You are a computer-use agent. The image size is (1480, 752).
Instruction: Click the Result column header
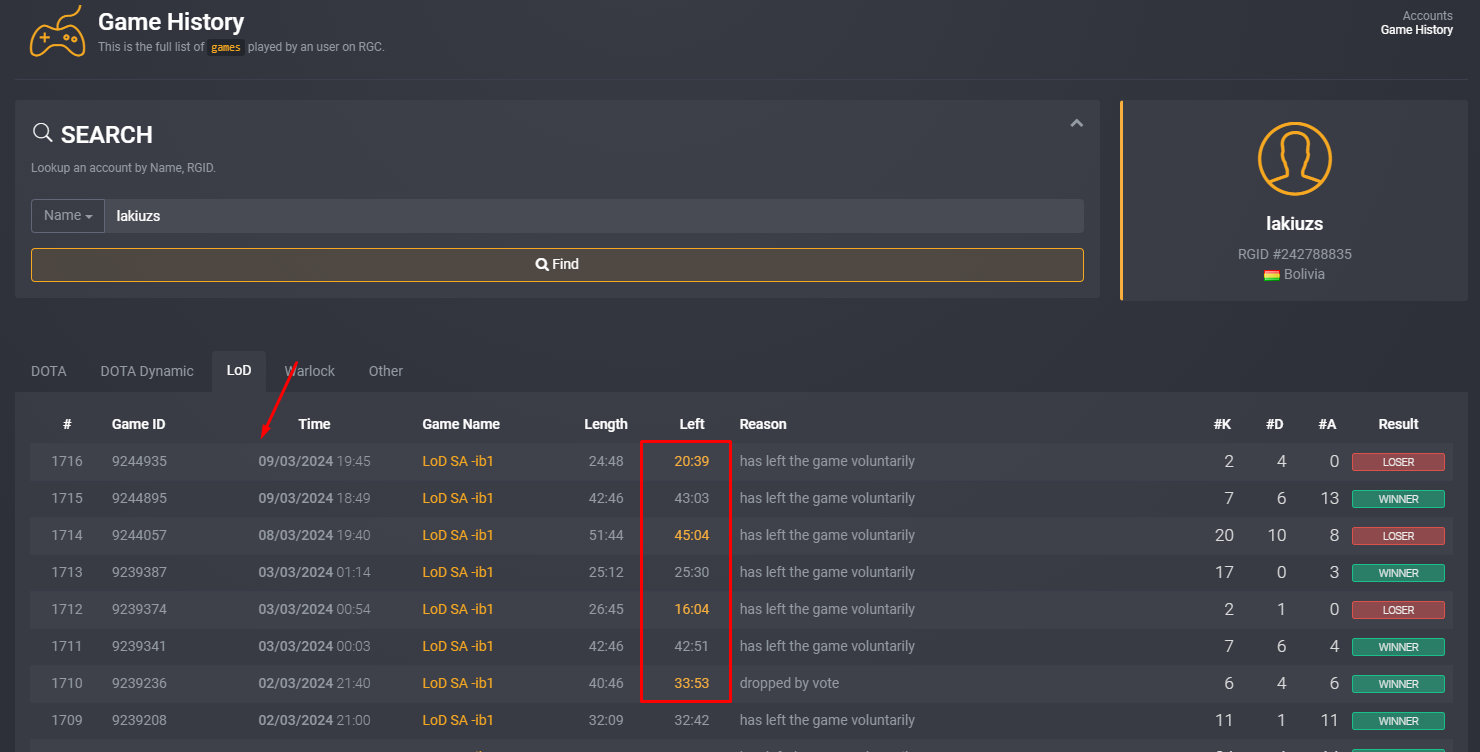[x=1398, y=424]
